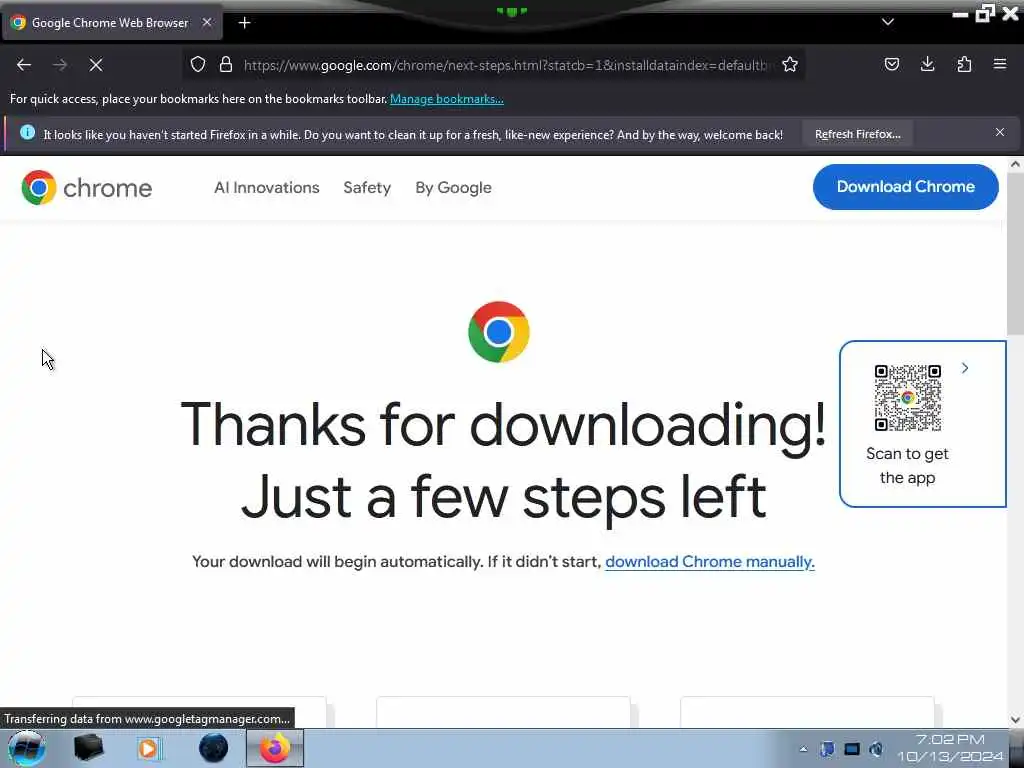Open the tracking protection shield icon
This screenshot has width=1024, height=768.
point(198,64)
